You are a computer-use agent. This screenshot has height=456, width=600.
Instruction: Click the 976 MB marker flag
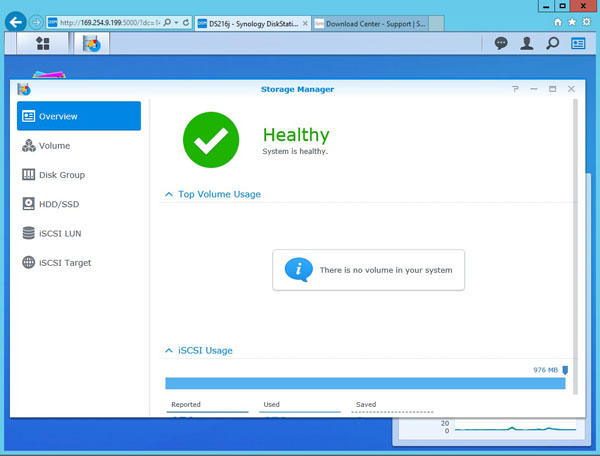[x=565, y=370]
